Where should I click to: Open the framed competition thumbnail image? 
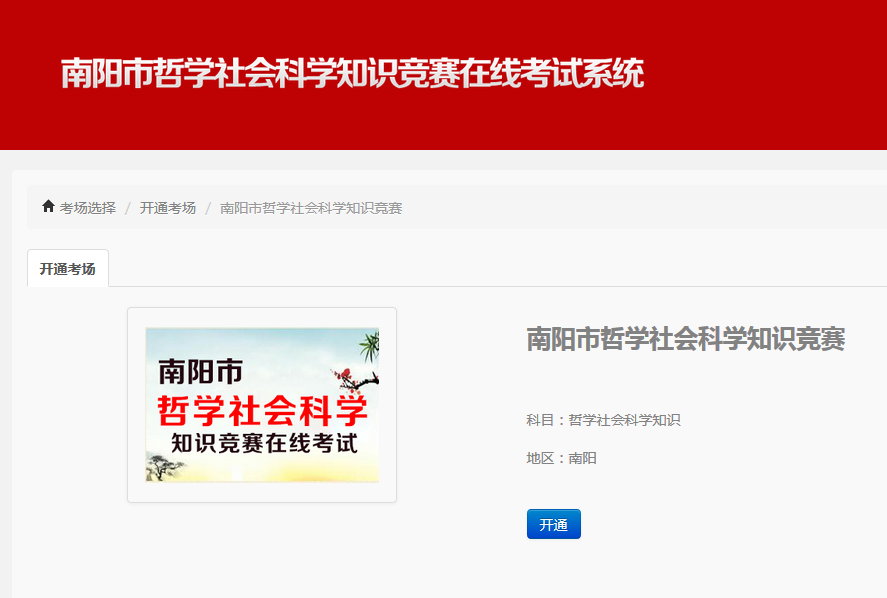click(262, 404)
